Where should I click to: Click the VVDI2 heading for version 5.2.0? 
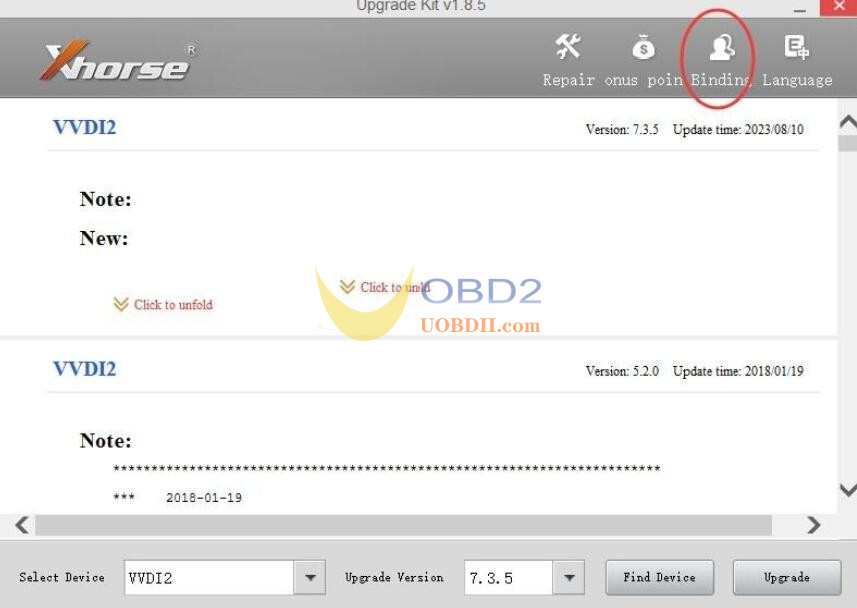85,369
